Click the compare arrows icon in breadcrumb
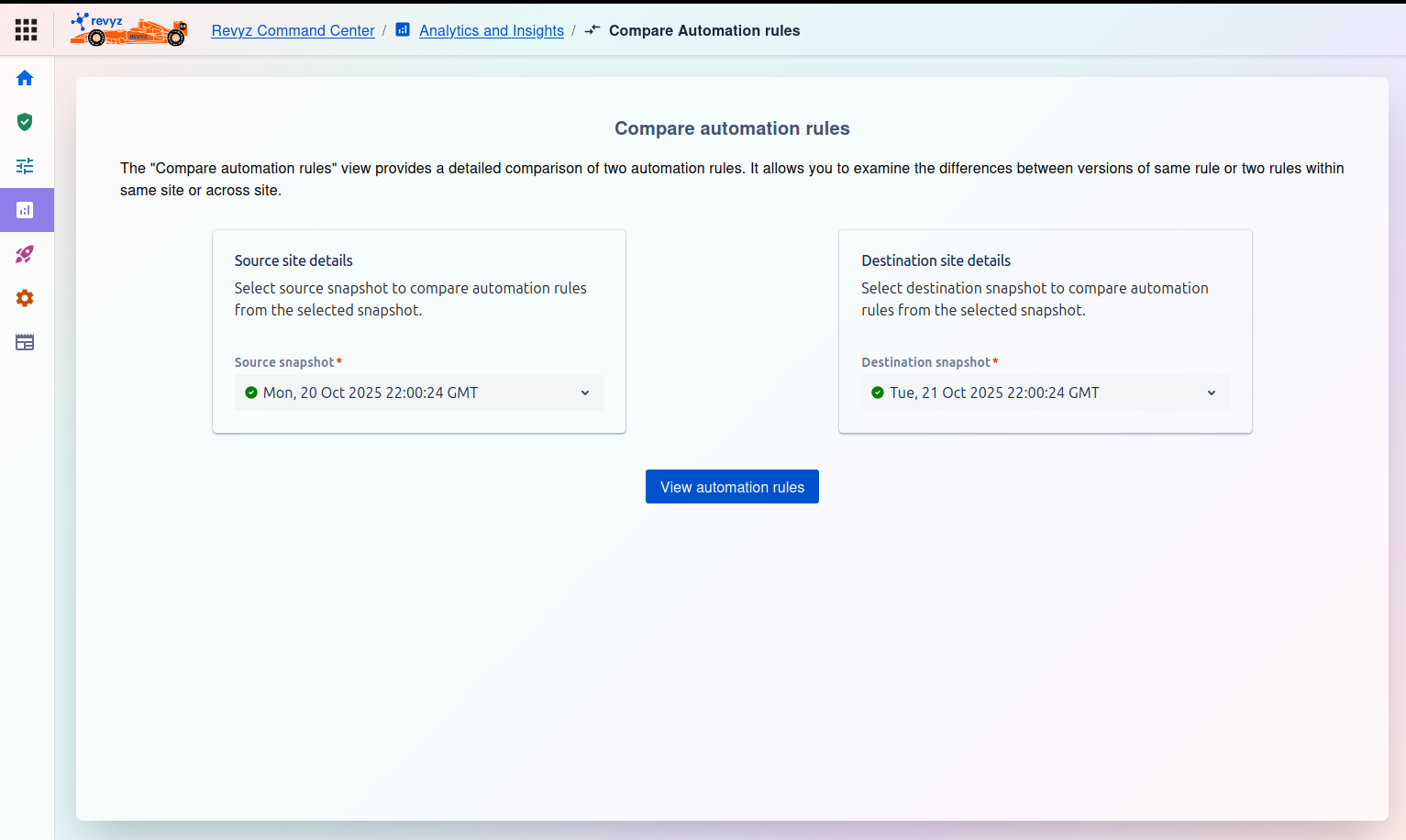 [x=592, y=30]
